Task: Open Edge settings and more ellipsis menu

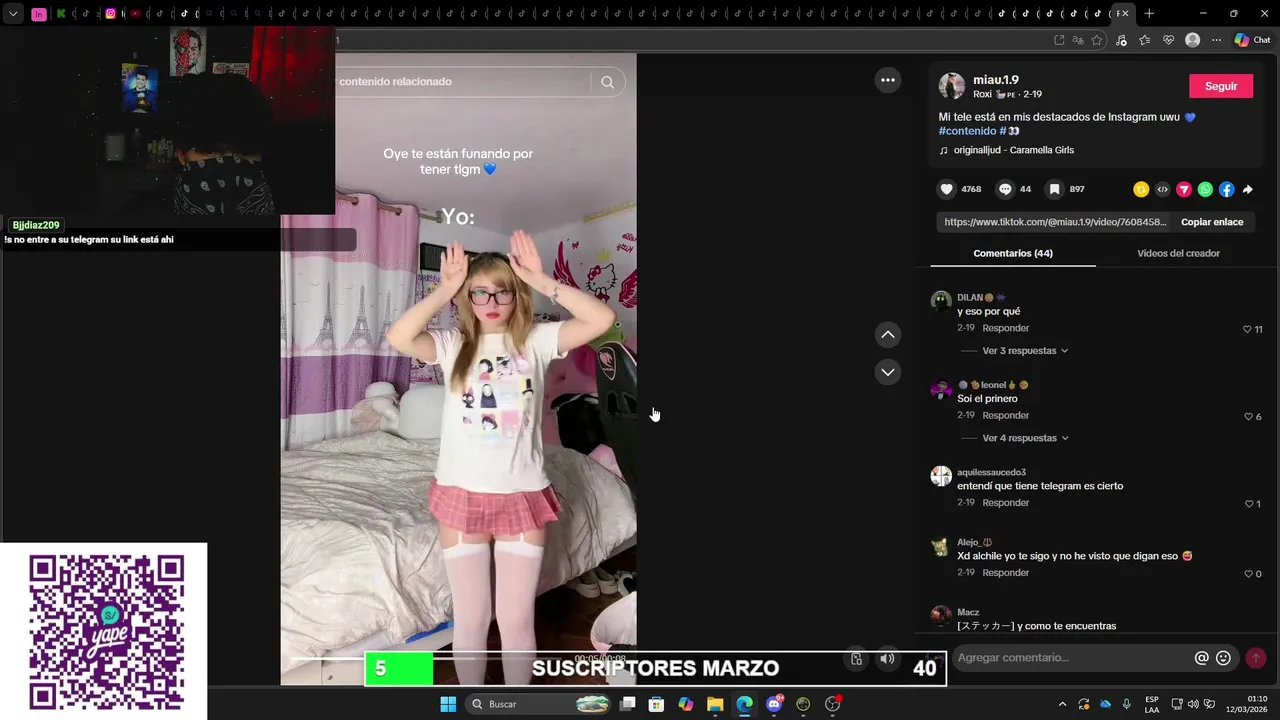Action: [x=1216, y=40]
